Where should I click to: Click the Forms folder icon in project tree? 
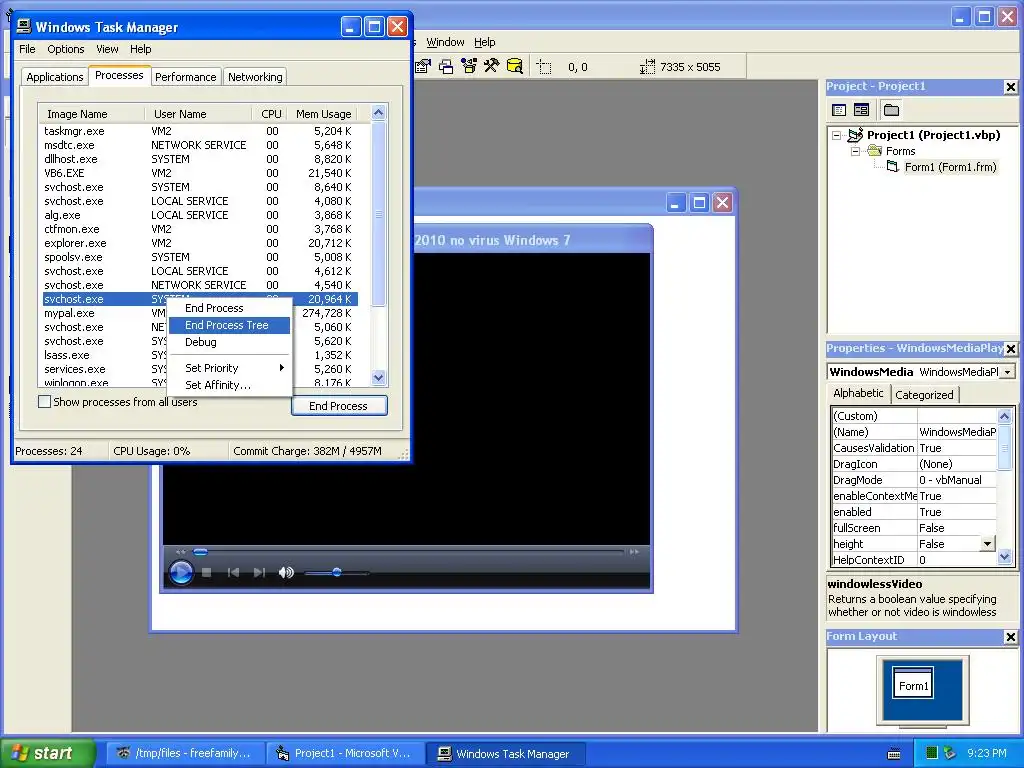(874, 151)
